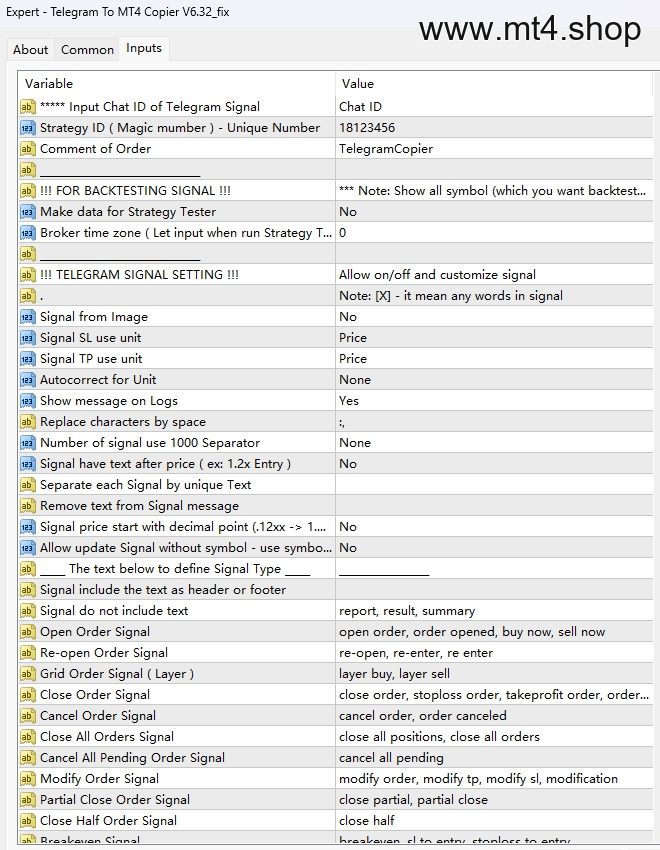The image size is (660, 850).
Task: Click icon beside Re-open Order Signal
Action: coord(27,653)
